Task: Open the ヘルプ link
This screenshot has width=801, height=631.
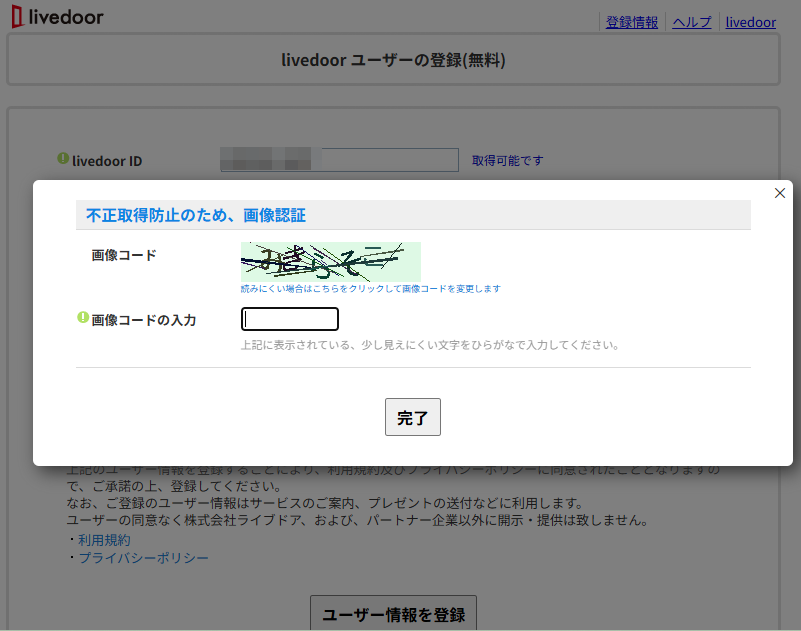Action: pos(692,22)
